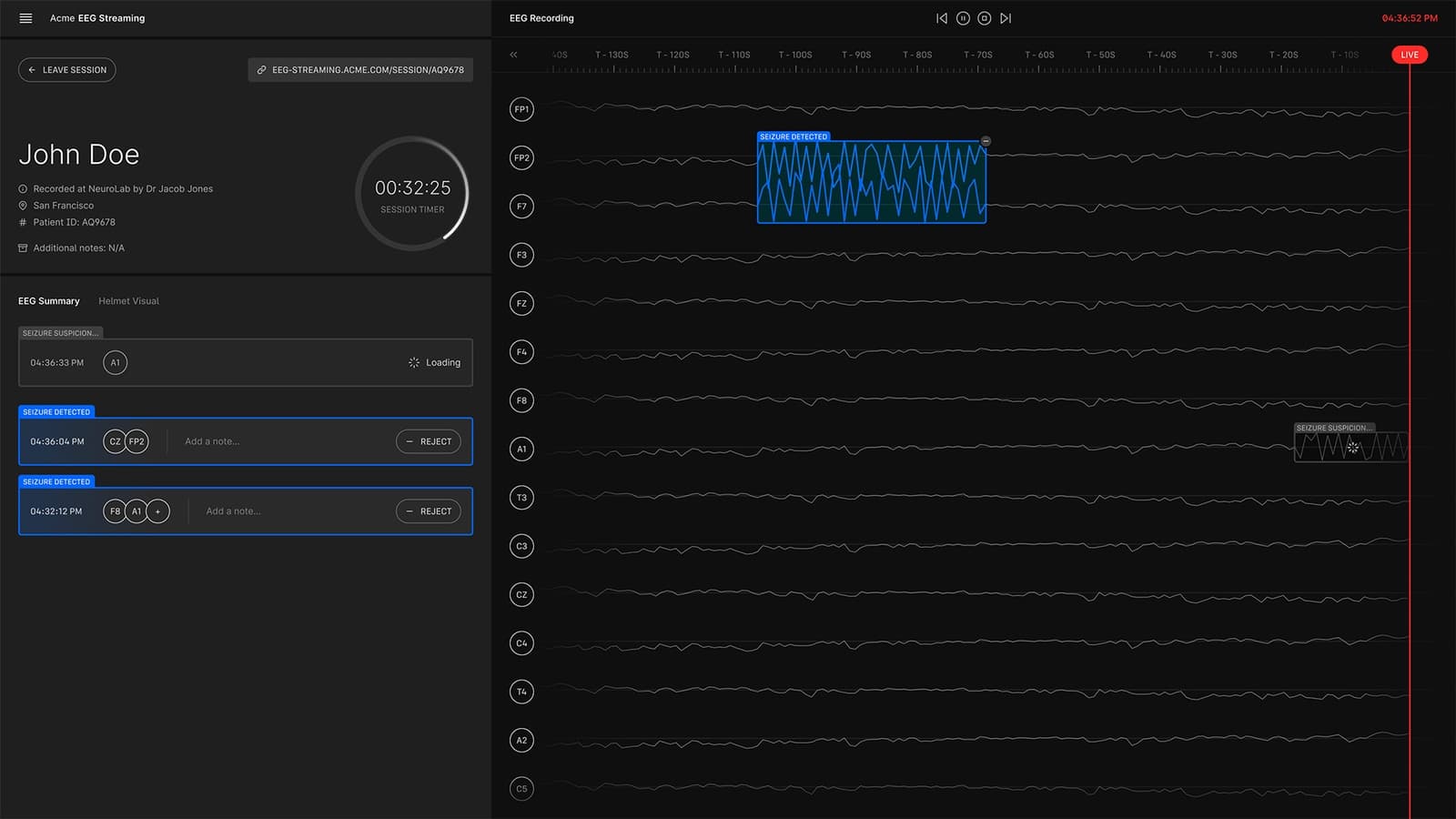This screenshot has height=819, width=1456.
Task: Switch to the Helmet Visual tab
Action: [x=128, y=301]
